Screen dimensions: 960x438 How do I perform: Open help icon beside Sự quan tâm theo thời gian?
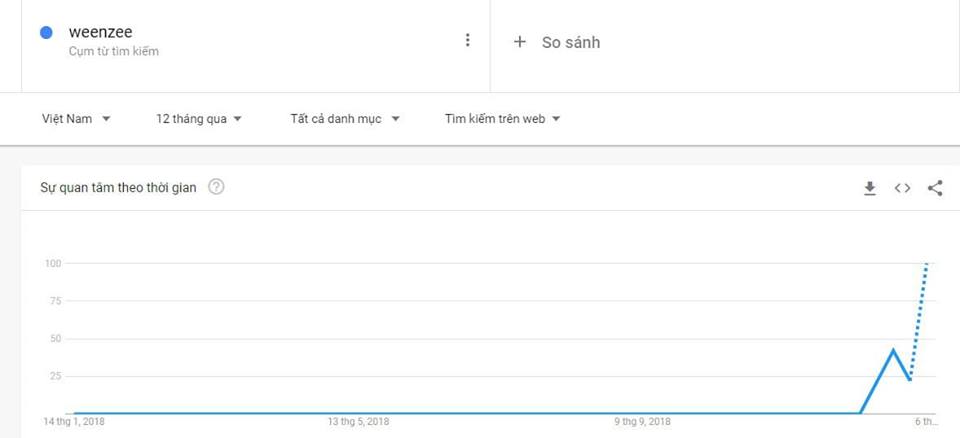click(216, 187)
